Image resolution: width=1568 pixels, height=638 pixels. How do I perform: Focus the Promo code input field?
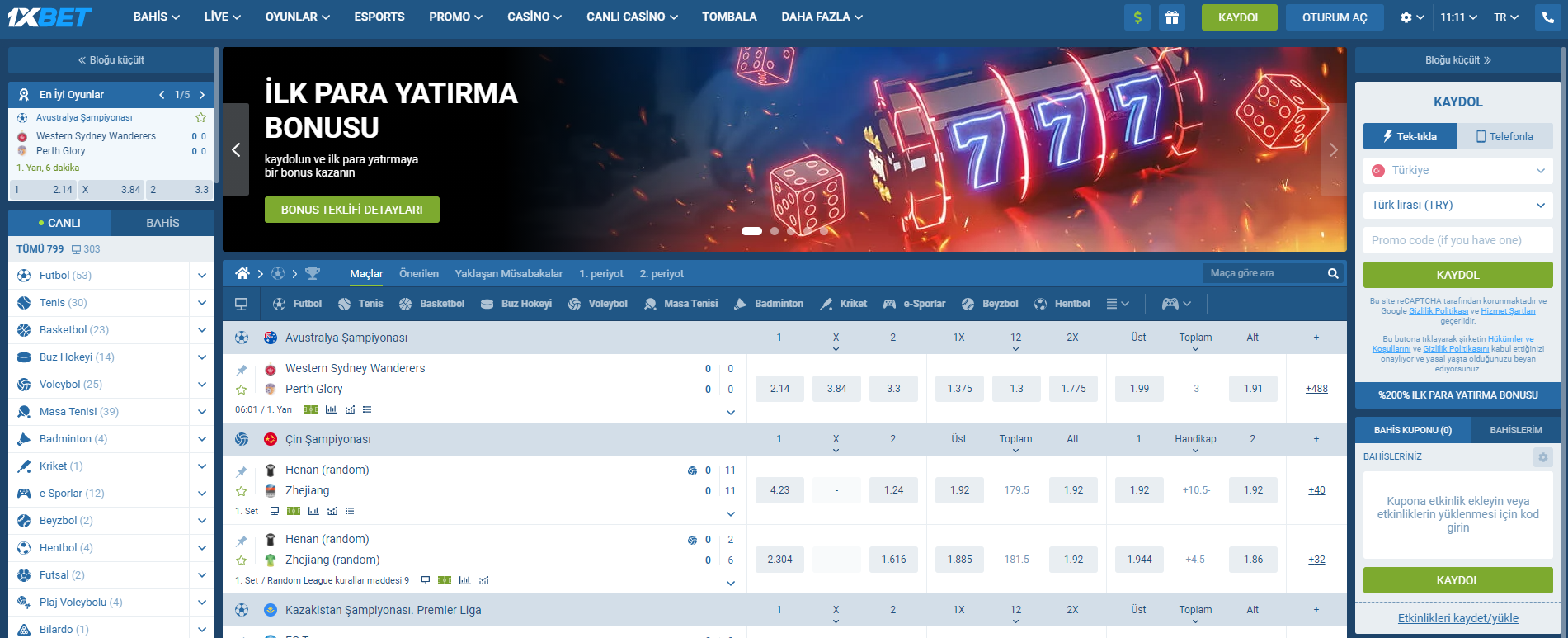(1458, 240)
